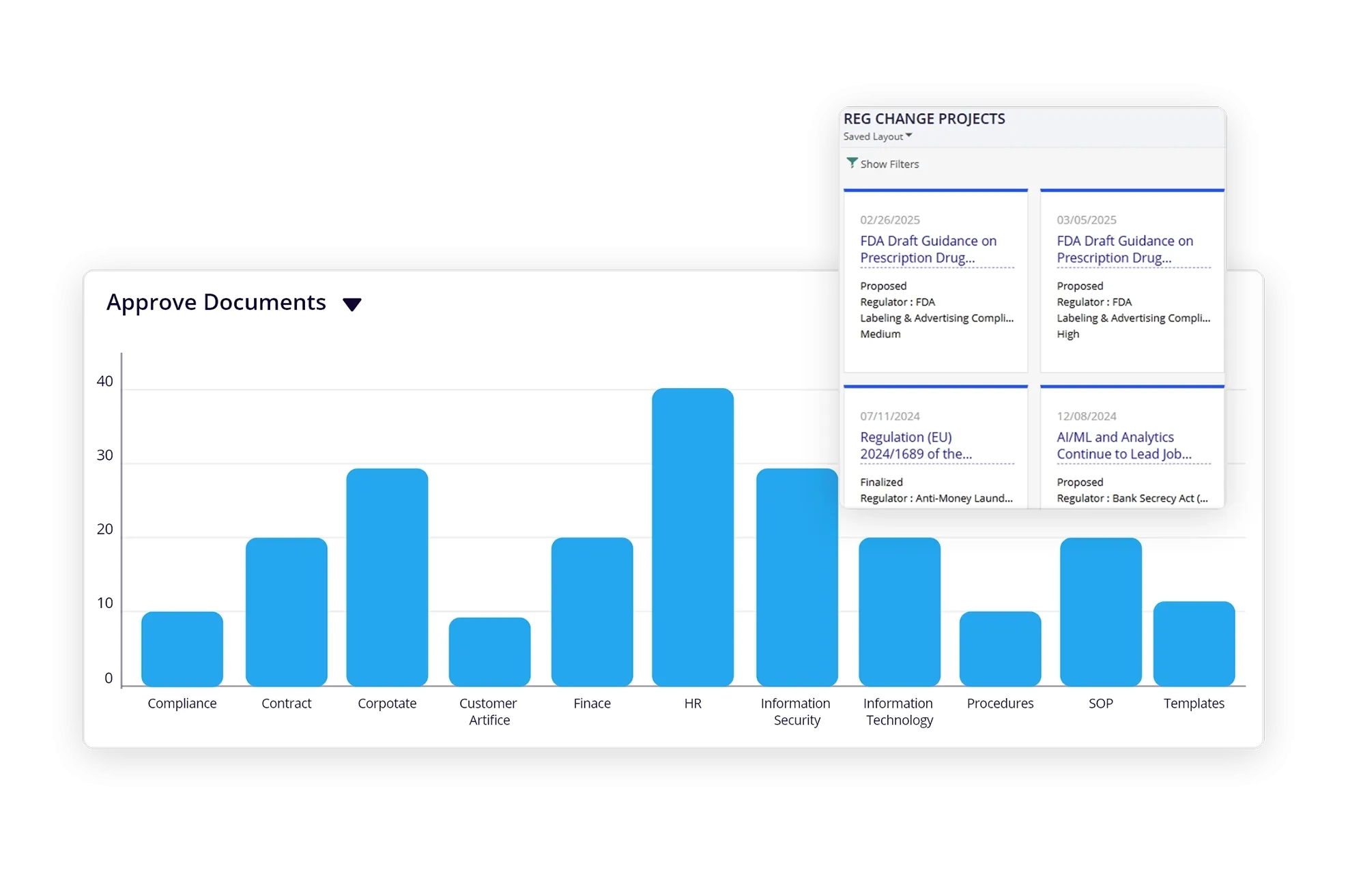Select the Contract bar in the chart
1348x896 pixels.
[286, 611]
